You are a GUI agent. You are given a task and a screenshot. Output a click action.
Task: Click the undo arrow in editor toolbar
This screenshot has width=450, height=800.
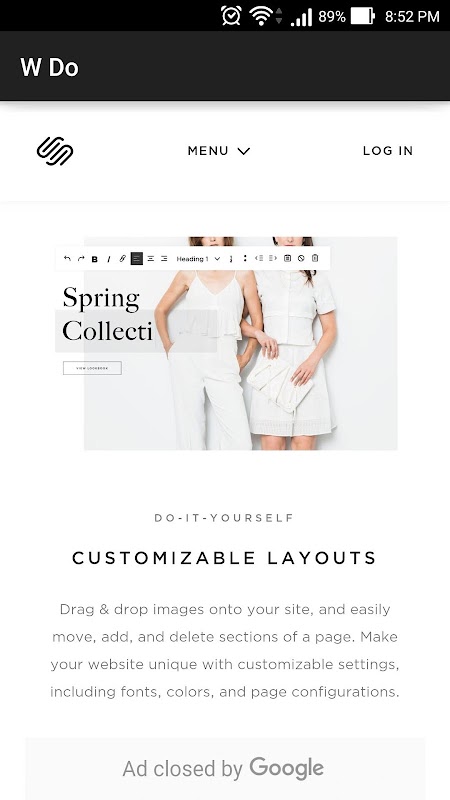click(x=67, y=259)
